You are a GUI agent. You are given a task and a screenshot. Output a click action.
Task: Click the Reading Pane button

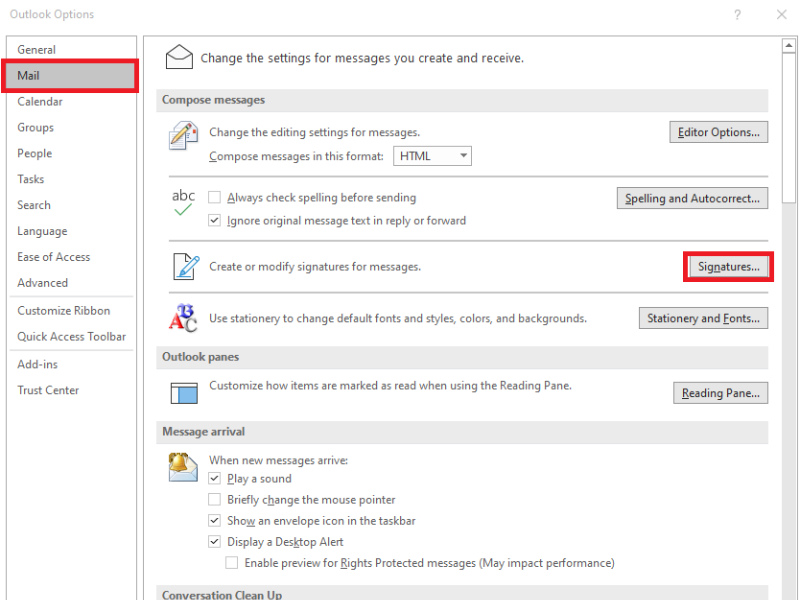coord(720,393)
